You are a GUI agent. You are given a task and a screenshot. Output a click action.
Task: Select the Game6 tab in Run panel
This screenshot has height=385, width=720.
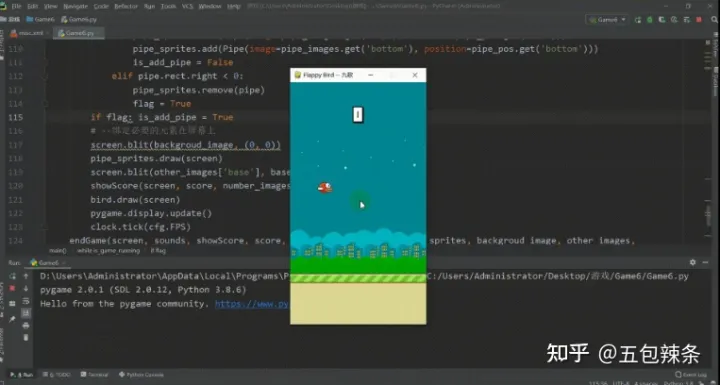pyautogui.click(x=48, y=263)
